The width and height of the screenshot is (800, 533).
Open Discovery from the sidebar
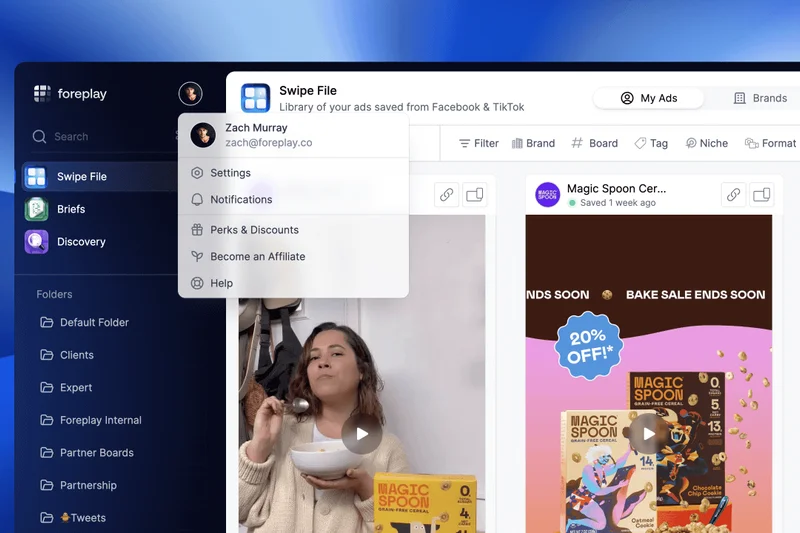coord(81,242)
